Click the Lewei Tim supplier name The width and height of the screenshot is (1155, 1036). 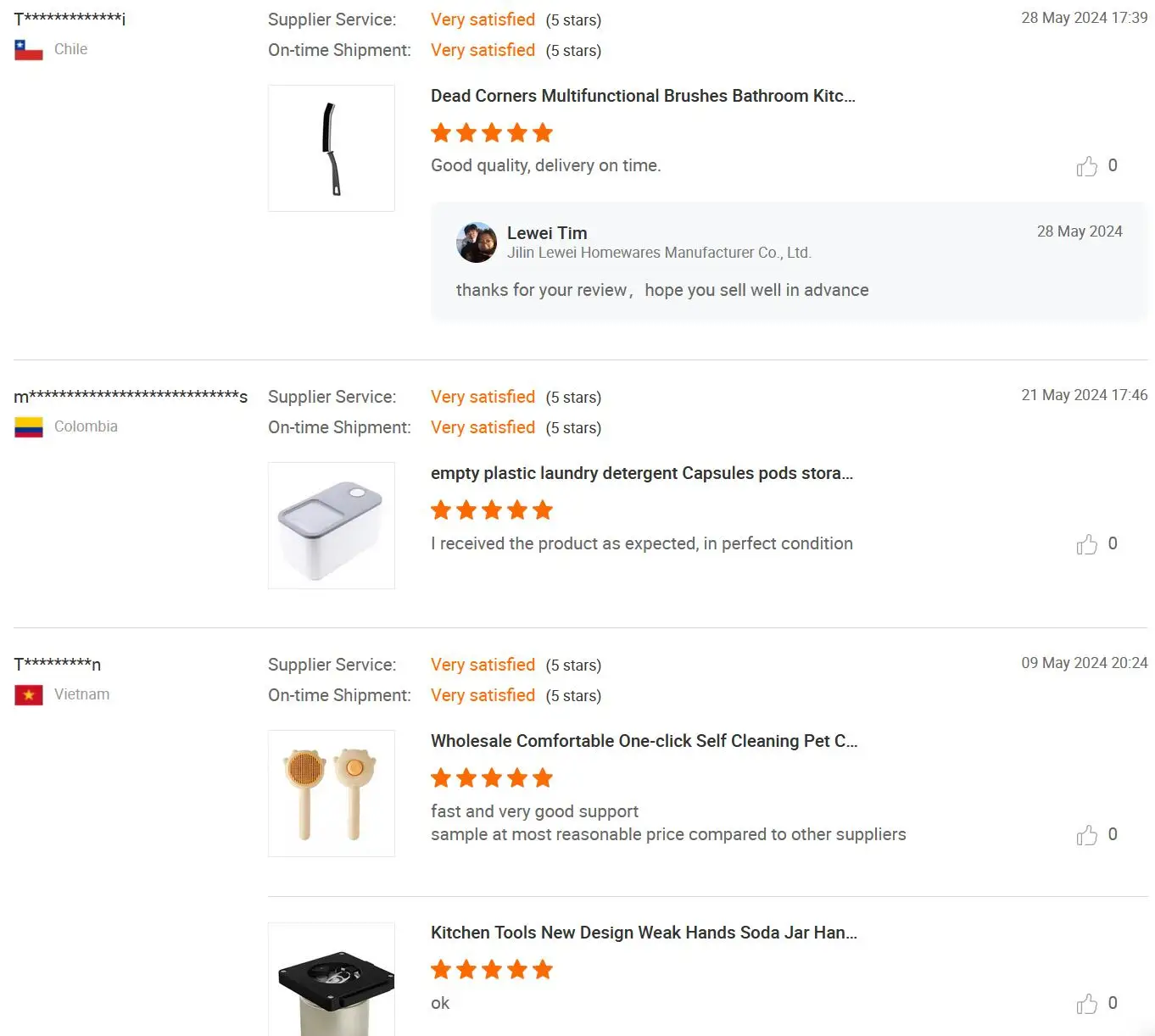[x=547, y=233]
